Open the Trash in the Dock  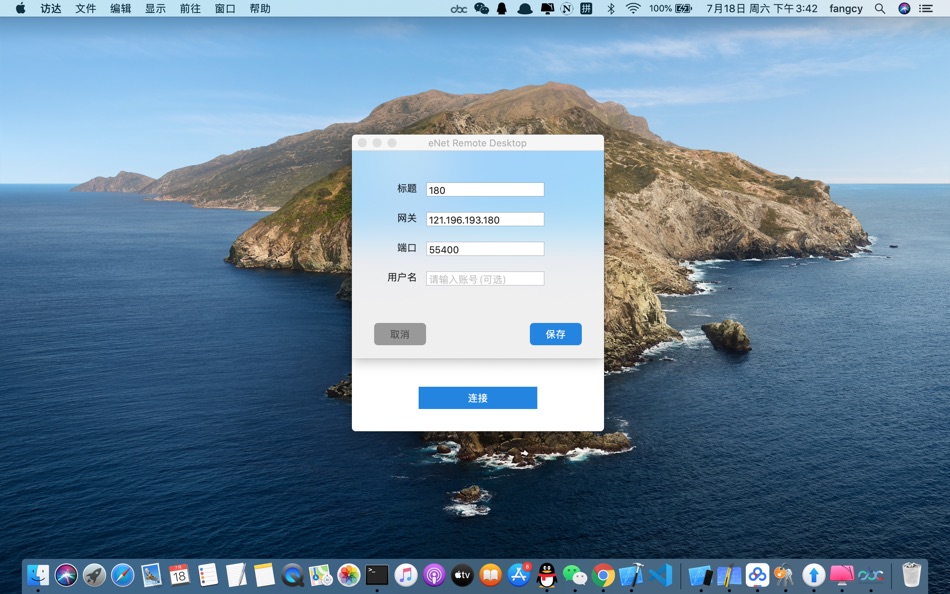[911, 575]
